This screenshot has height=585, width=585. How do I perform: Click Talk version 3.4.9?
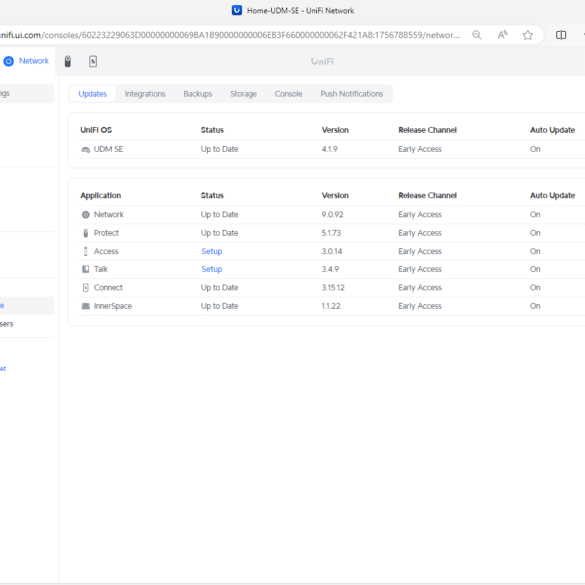click(330, 269)
